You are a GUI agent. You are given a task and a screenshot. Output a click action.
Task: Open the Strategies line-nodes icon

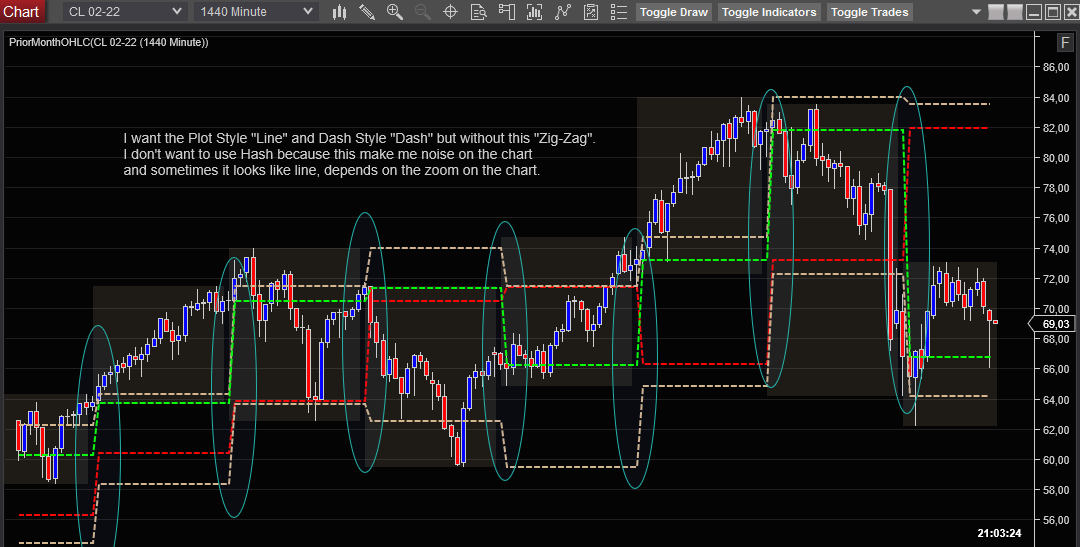pos(563,12)
